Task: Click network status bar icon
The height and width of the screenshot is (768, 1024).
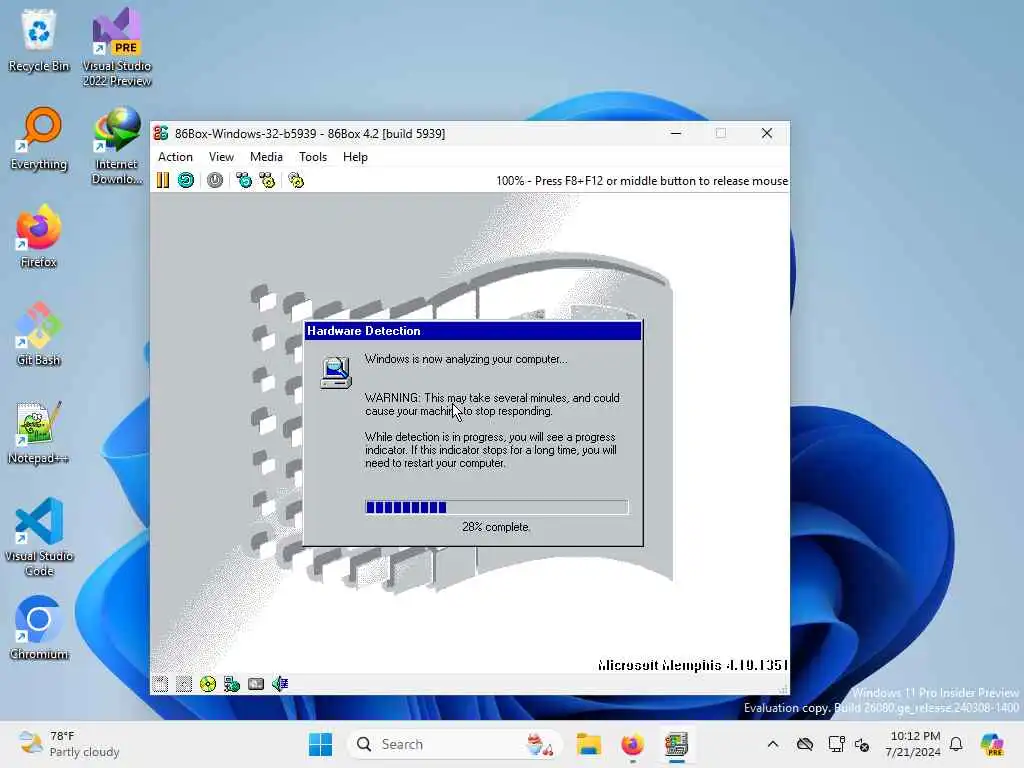Action: point(232,684)
